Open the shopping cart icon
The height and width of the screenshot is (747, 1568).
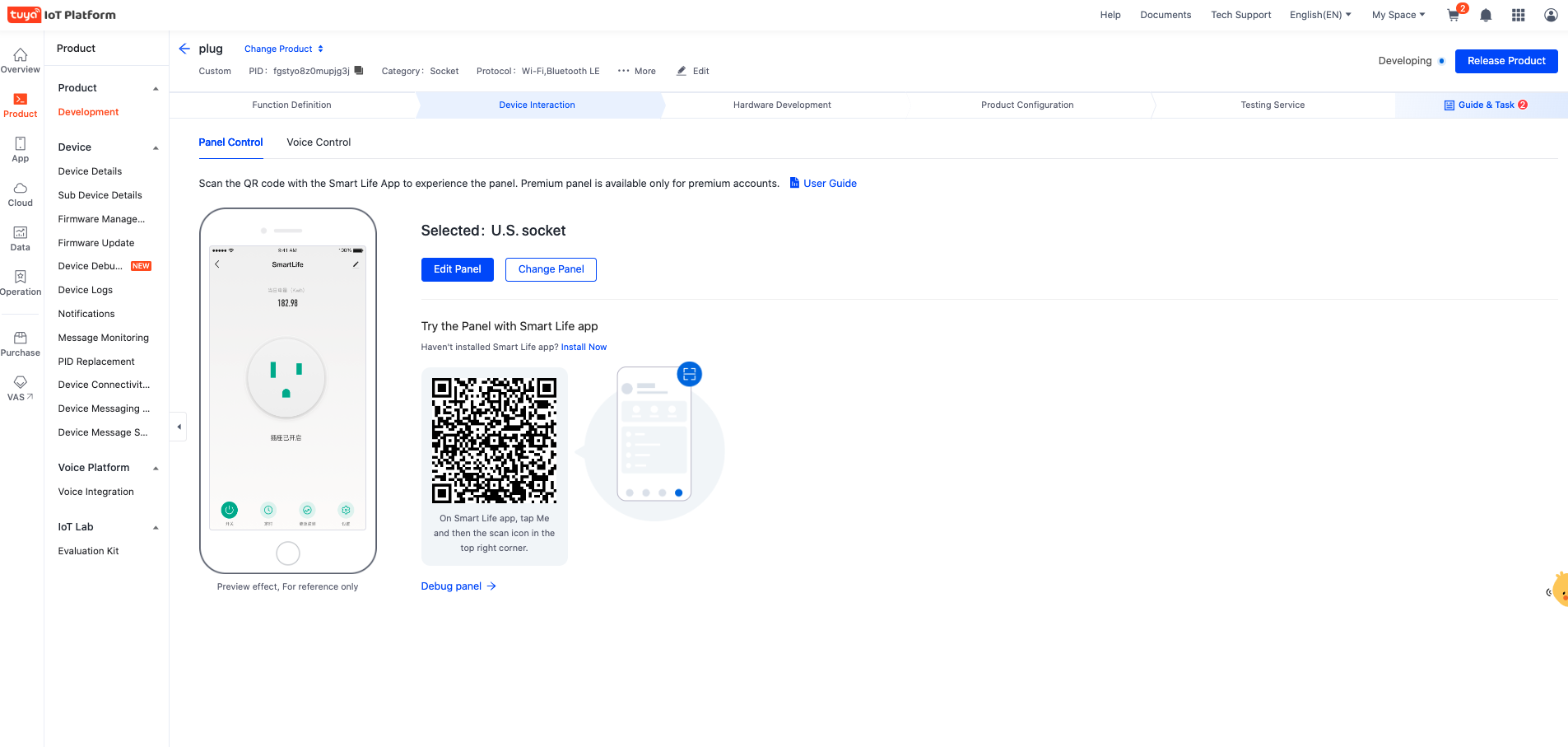[1454, 15]
